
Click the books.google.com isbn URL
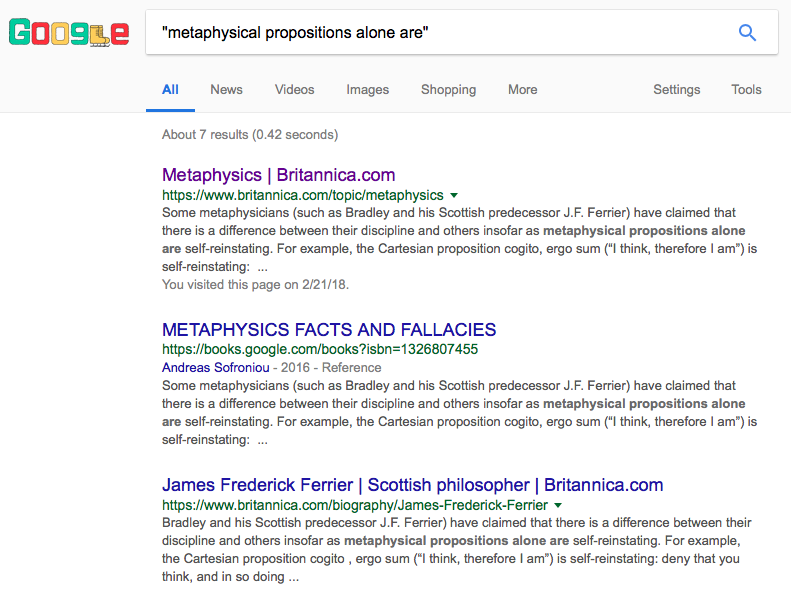320,349
